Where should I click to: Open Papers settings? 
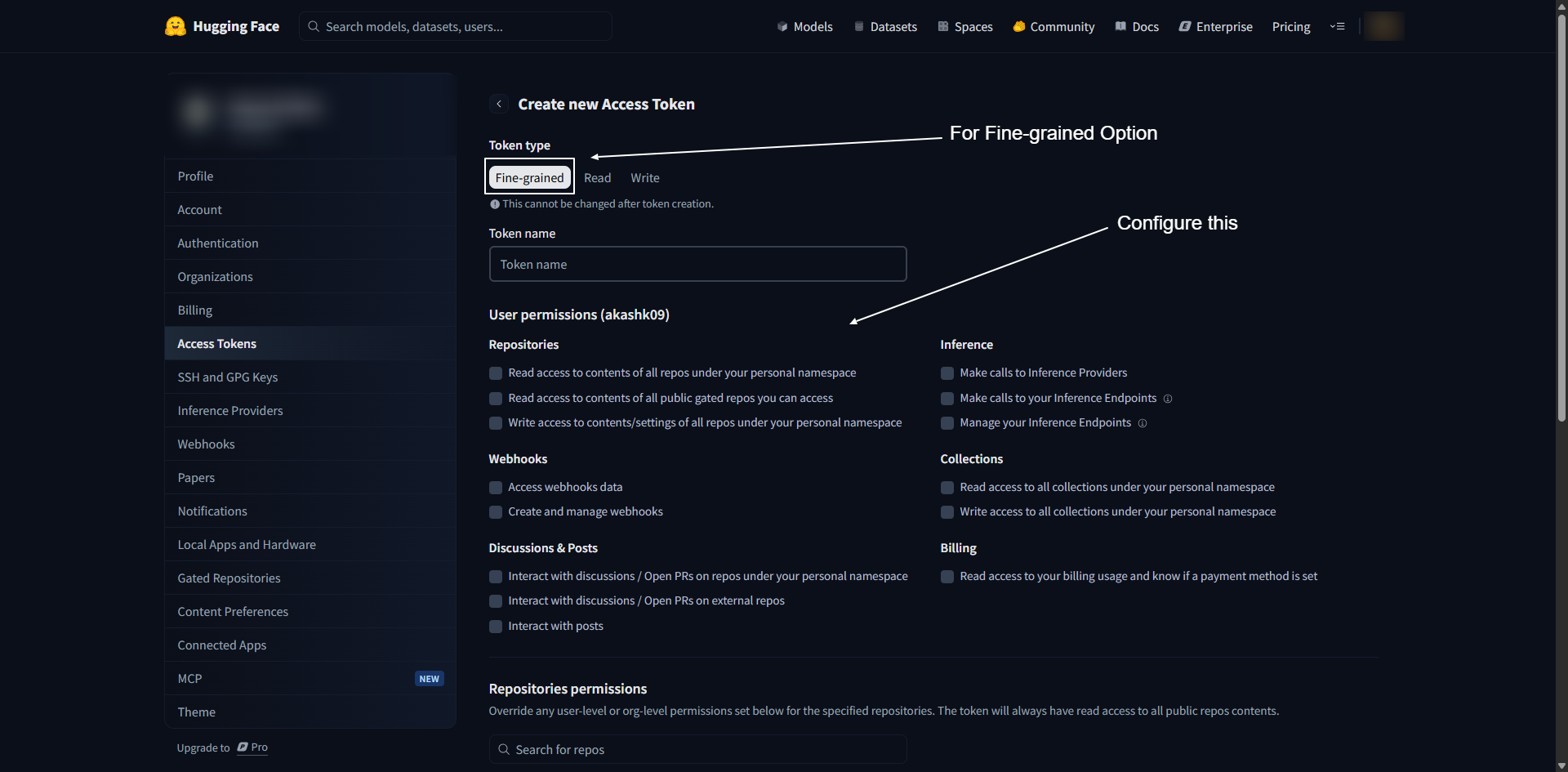click(x=310, y=477)
